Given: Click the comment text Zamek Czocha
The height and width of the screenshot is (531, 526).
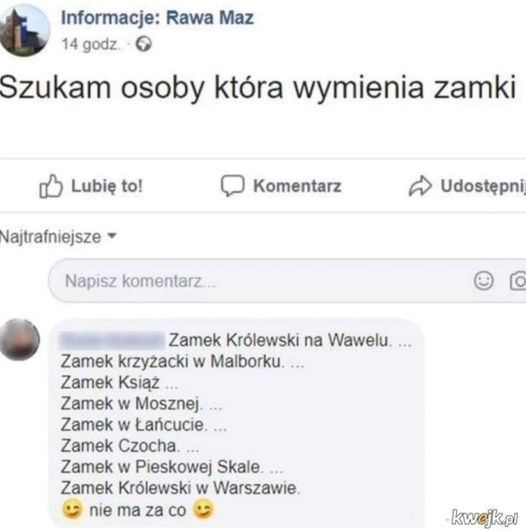Looking at the screenshot, I should (x=119, y=446).
